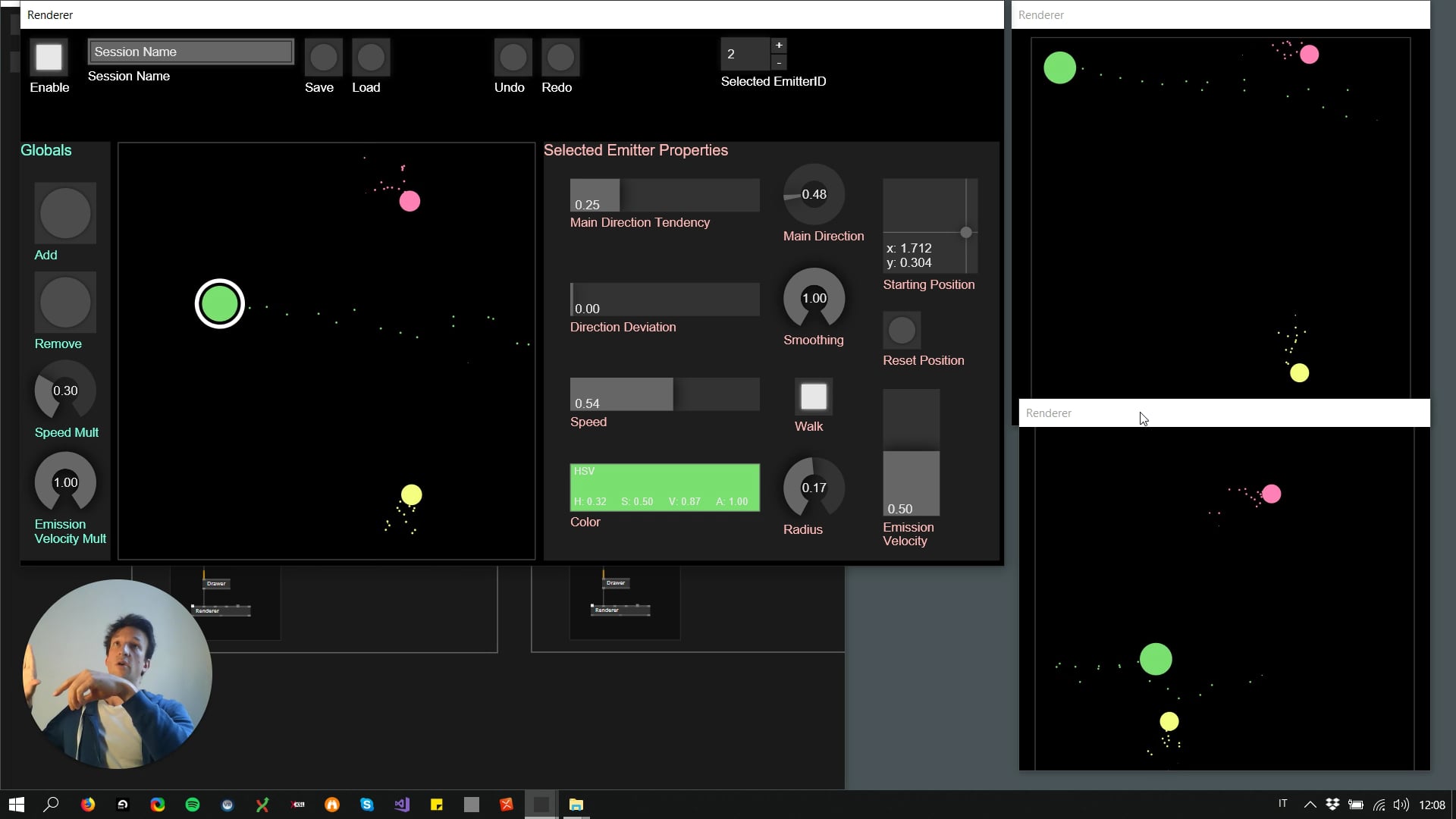Open File Explorer from the taskbar
The height and width of the screenshot is (819, 1456).
pos(576,805)
